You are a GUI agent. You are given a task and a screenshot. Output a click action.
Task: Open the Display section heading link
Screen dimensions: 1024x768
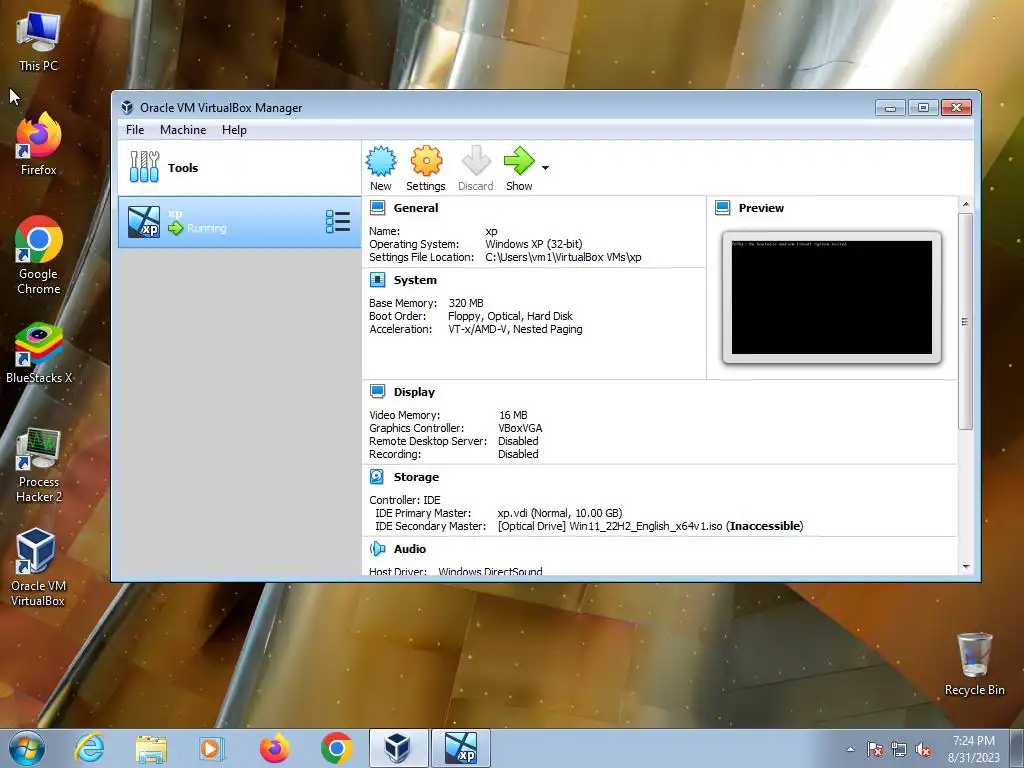pos(414,392)
